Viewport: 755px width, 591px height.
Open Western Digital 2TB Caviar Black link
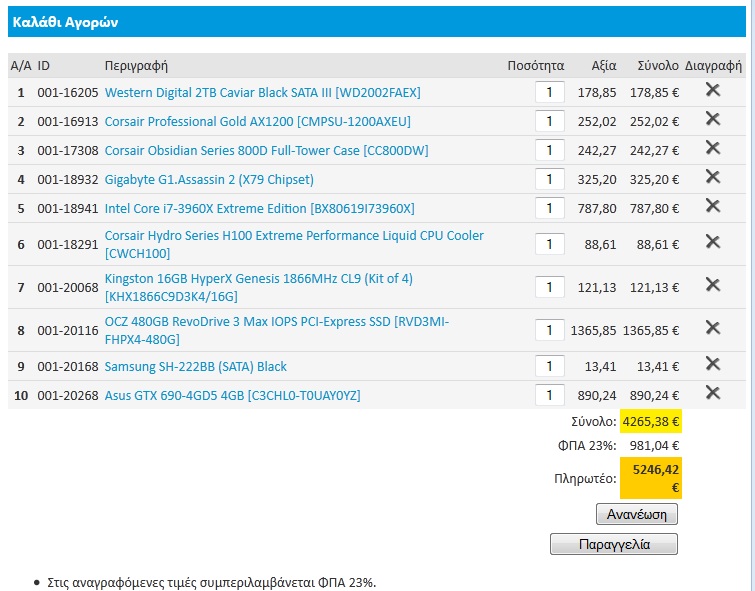point(262,92)
